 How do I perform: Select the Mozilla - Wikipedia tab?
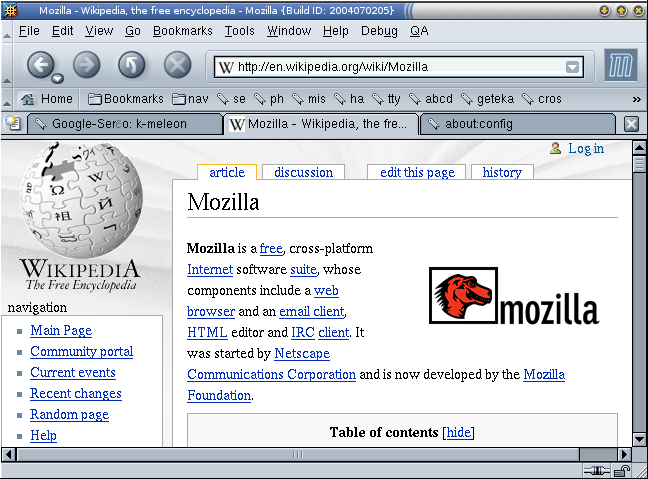coord(321,124)
